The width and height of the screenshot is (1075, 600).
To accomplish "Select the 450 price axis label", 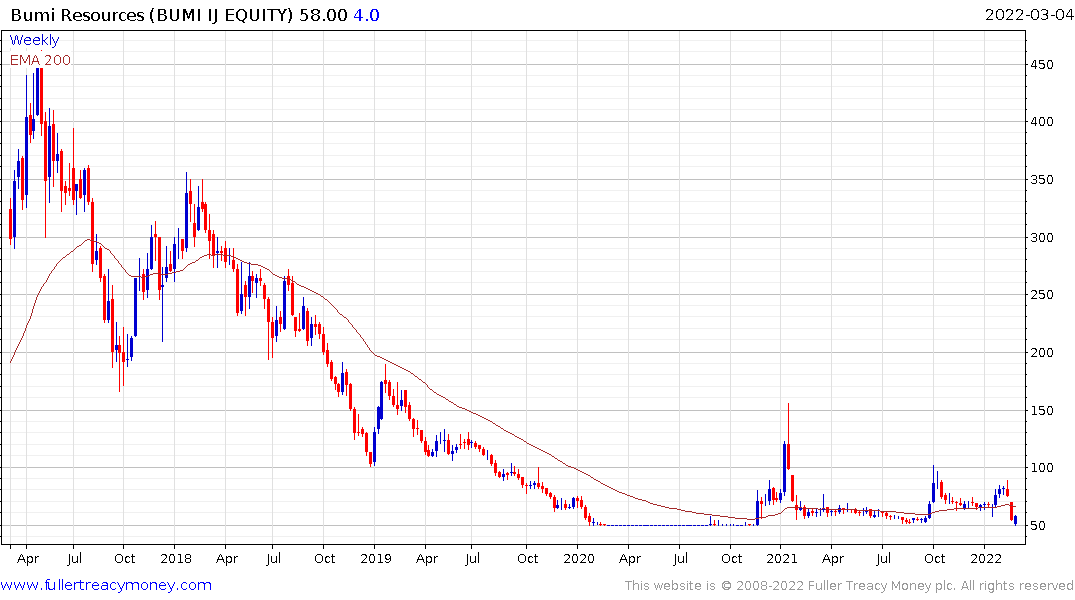I will pyautogui.click(x=1042, y=64).
